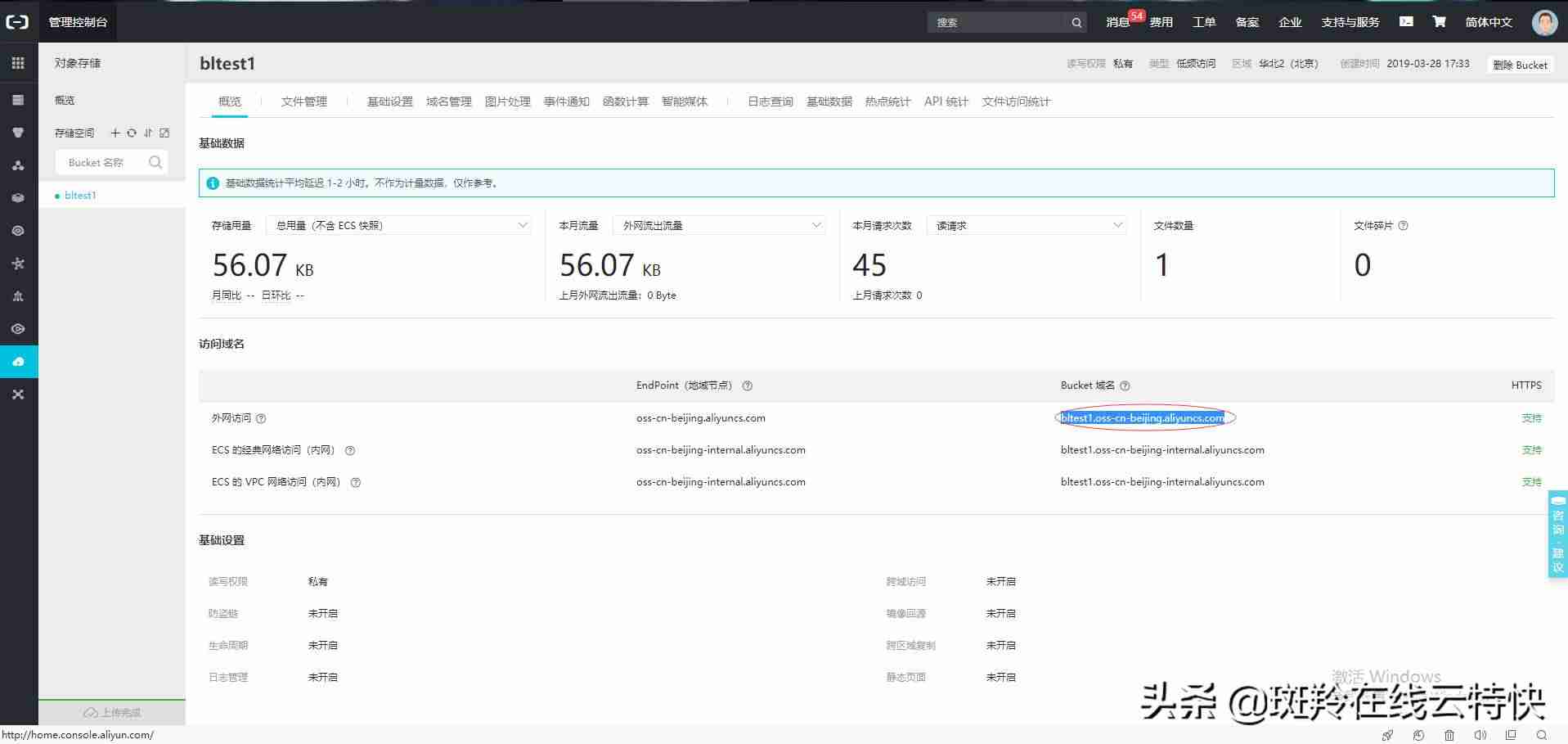Open the Object Storage cloud sidebar icon
Viewport: 1568px width, 744px height.
click(18, 362)
